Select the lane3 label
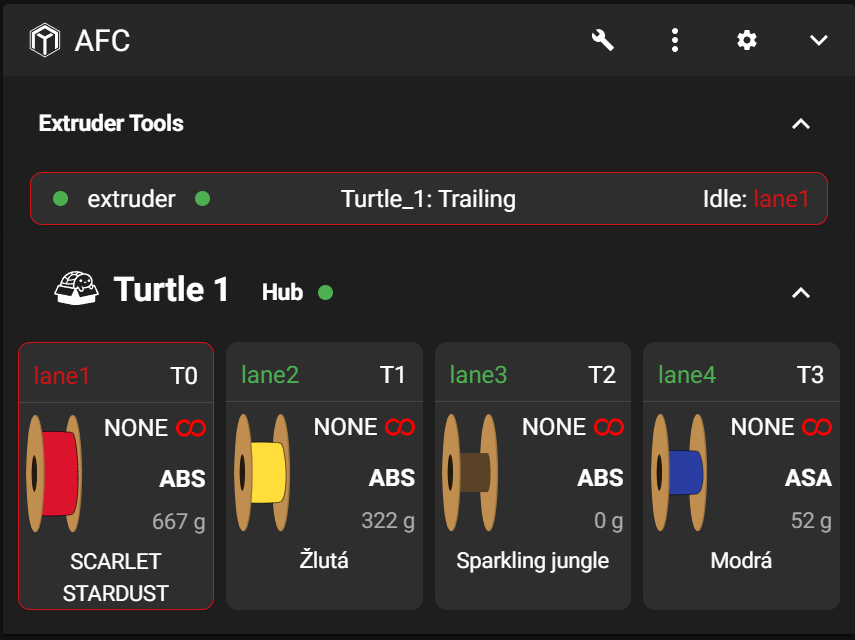 point(478,375)
